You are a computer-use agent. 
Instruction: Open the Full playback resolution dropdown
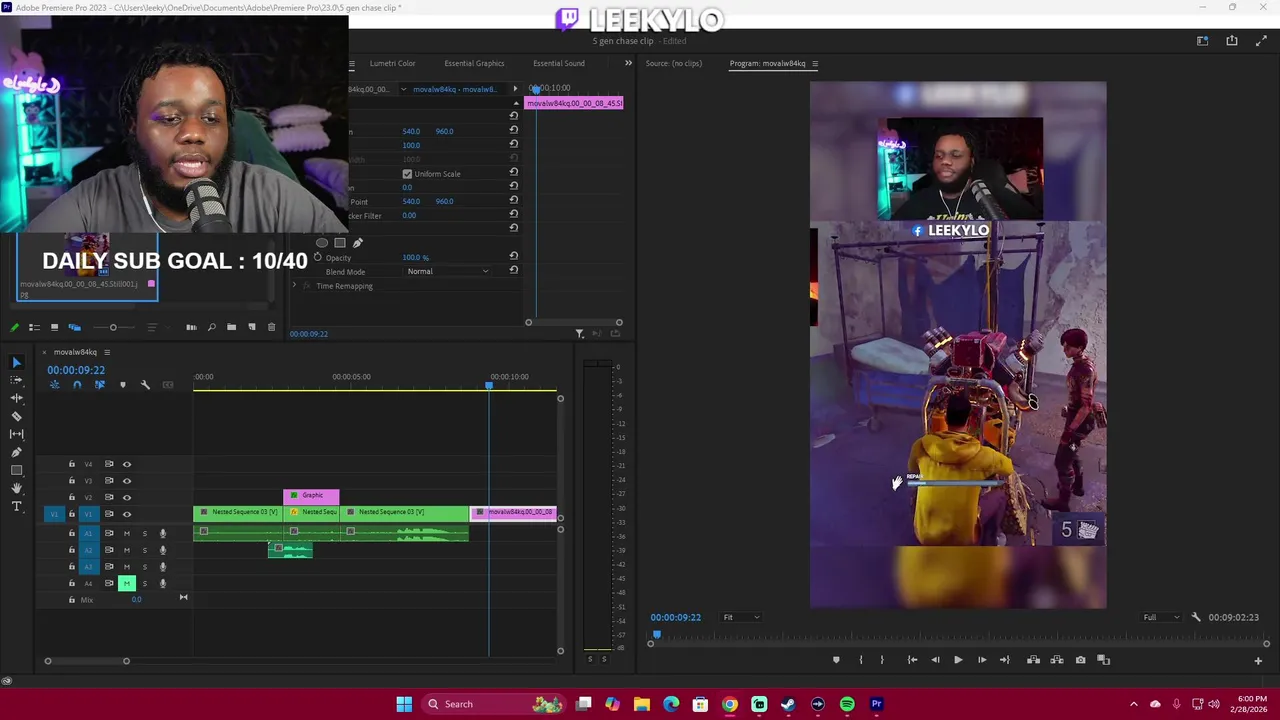point(1161,617)
